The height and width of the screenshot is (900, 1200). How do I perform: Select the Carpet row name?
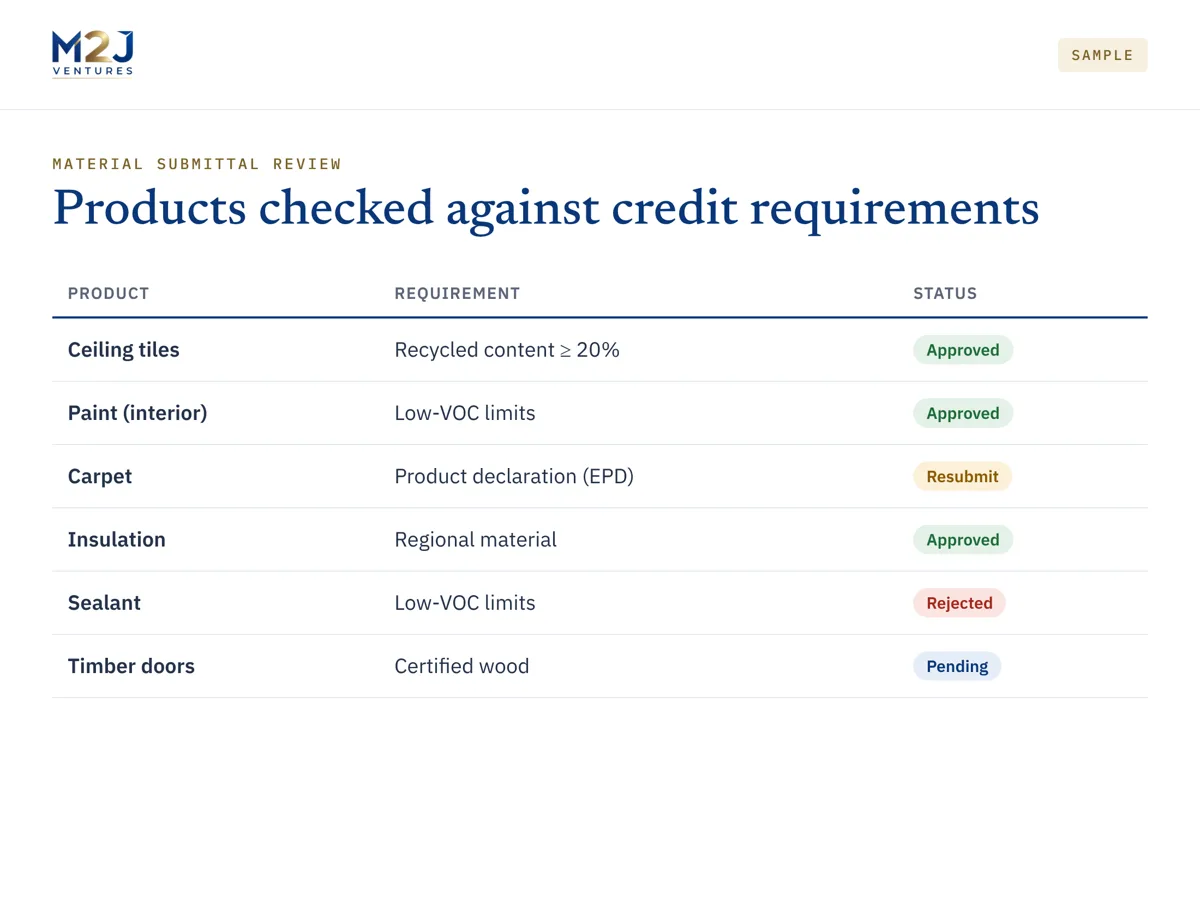(100, 477)
